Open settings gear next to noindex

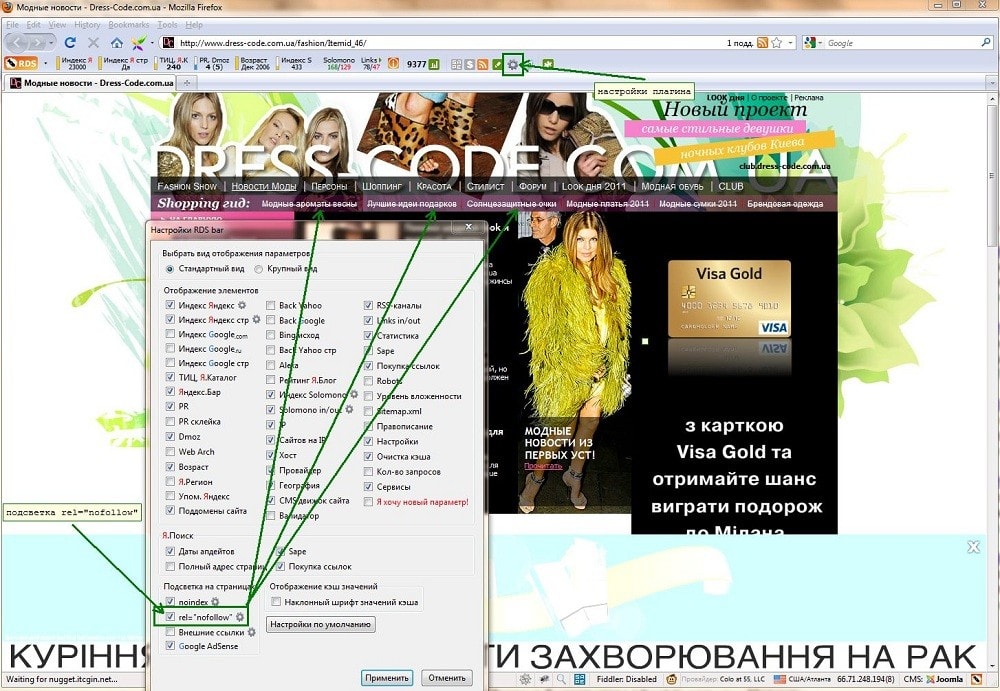(215, 602)
